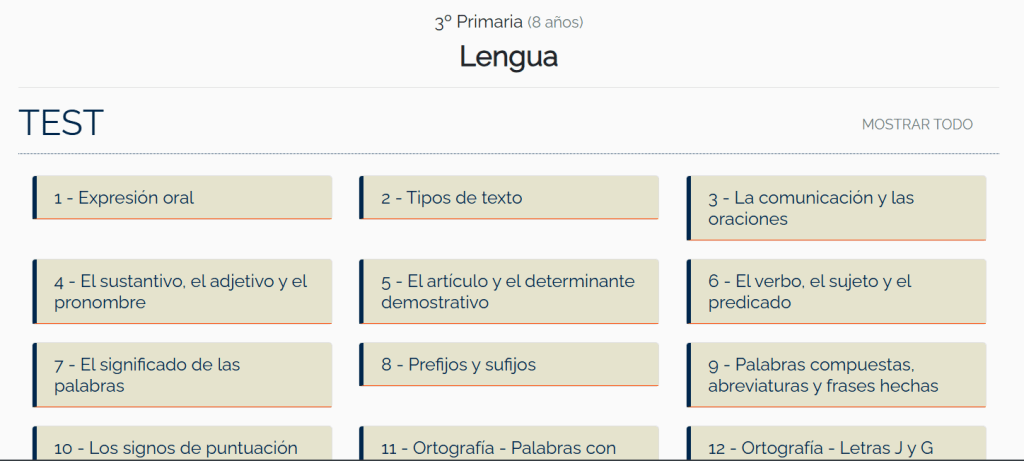This screenshot has width=1024, height=461.
Task: Click the Lengua subject title
Action: [508, 57]
